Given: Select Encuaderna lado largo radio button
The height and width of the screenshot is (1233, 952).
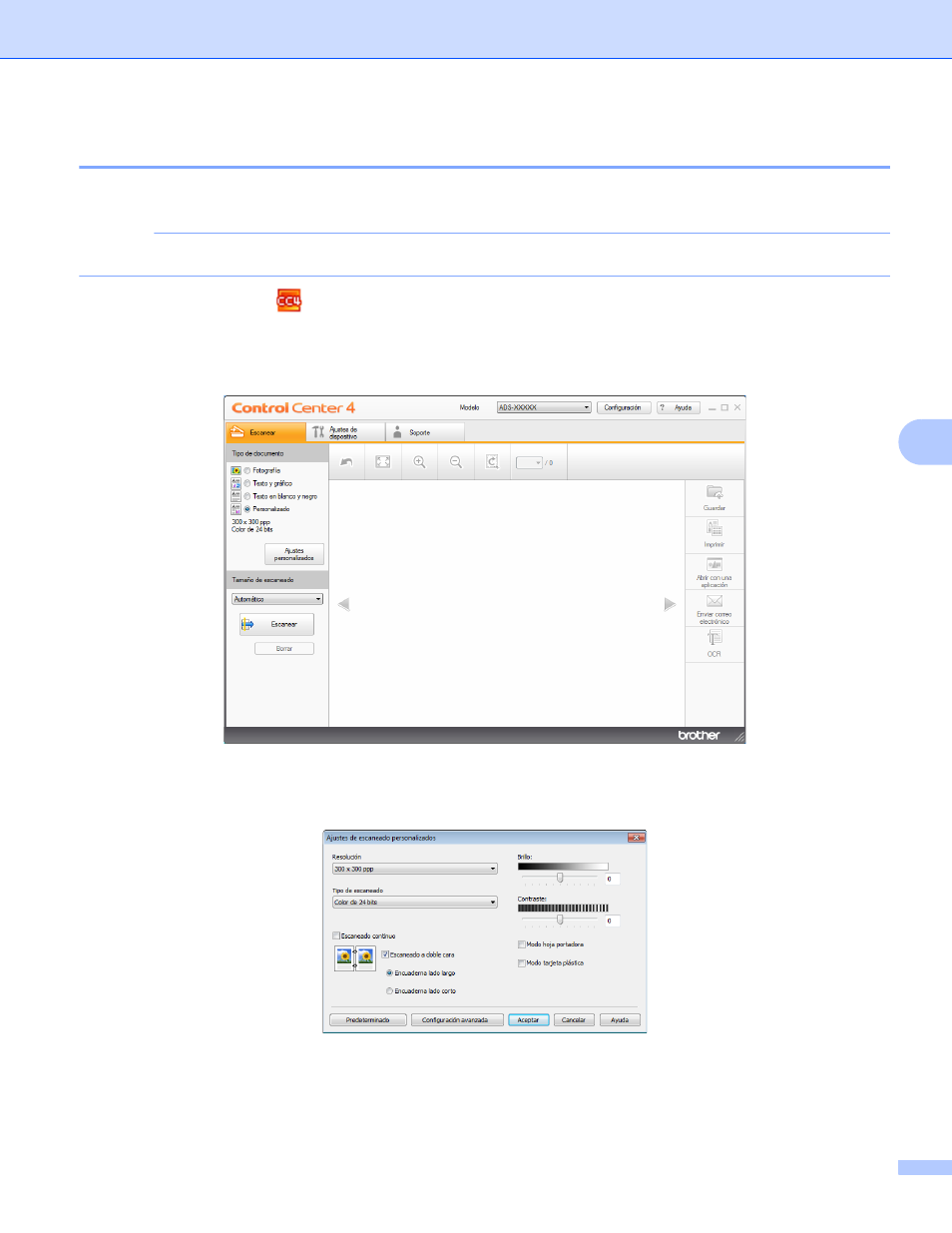Looking at the screenshot, I should 389,972.
